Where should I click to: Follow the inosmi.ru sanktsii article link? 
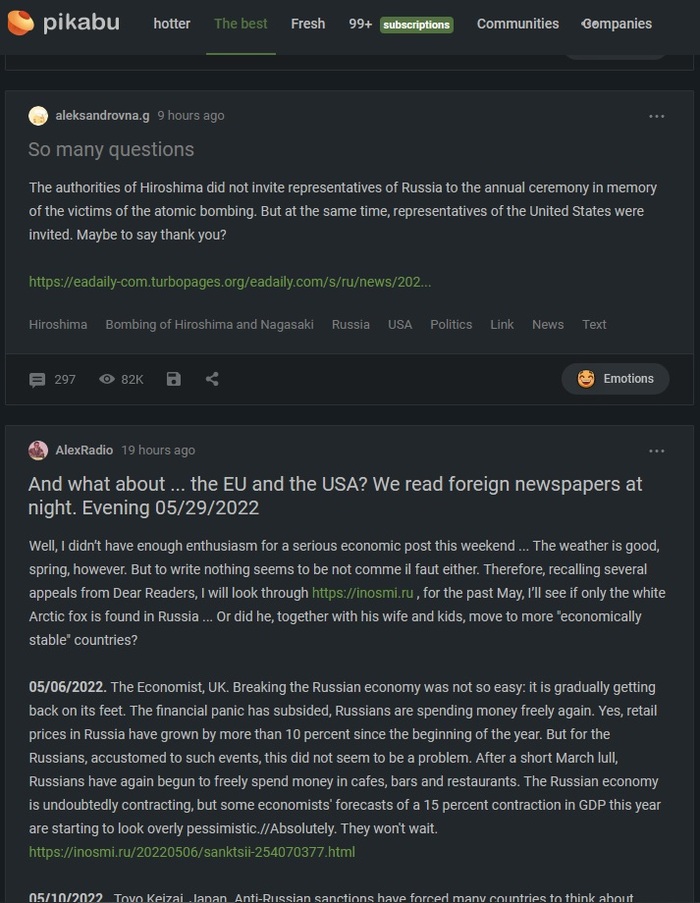click(192, 852)
